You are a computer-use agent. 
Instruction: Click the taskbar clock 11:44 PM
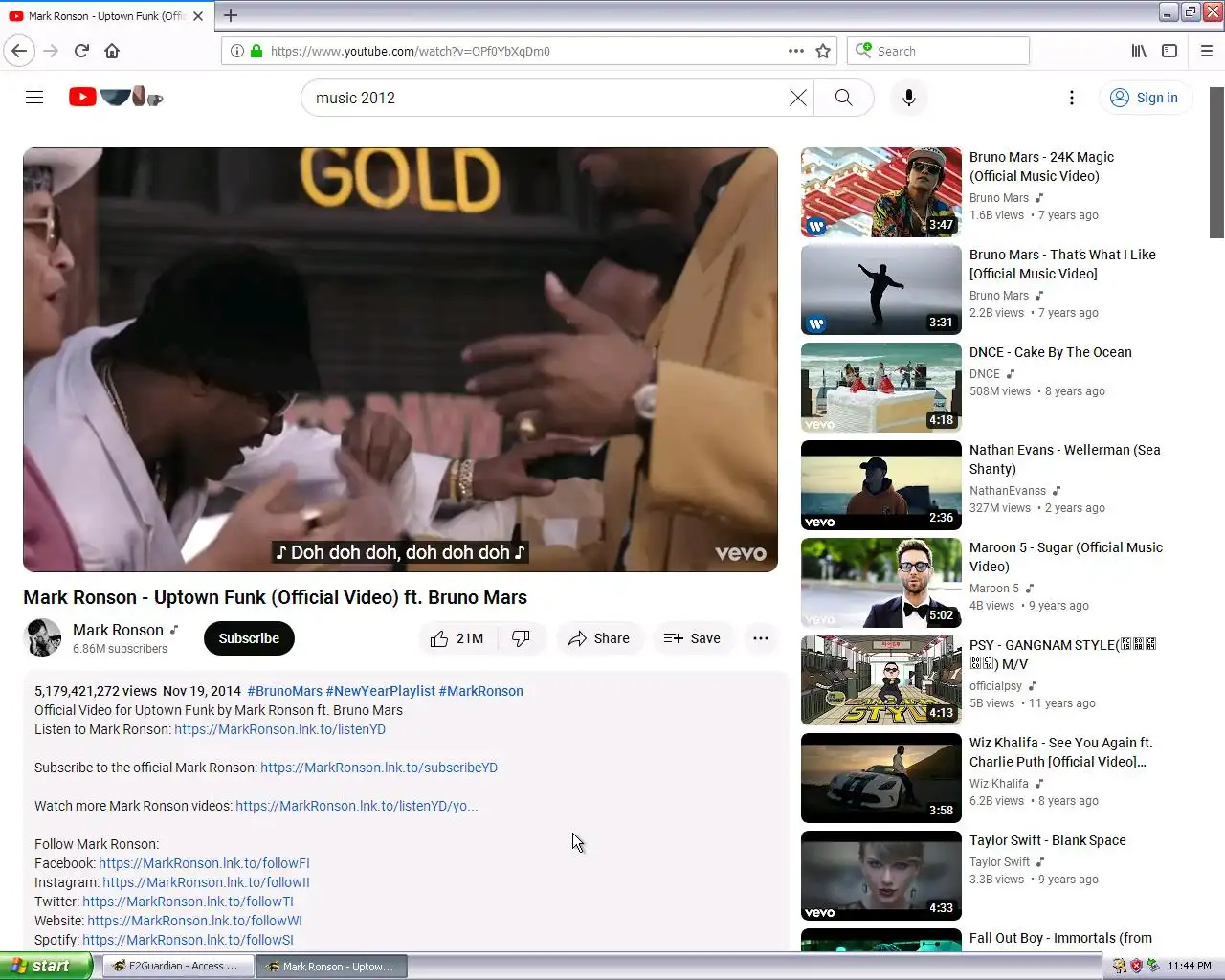click(x=1190, y=966)
